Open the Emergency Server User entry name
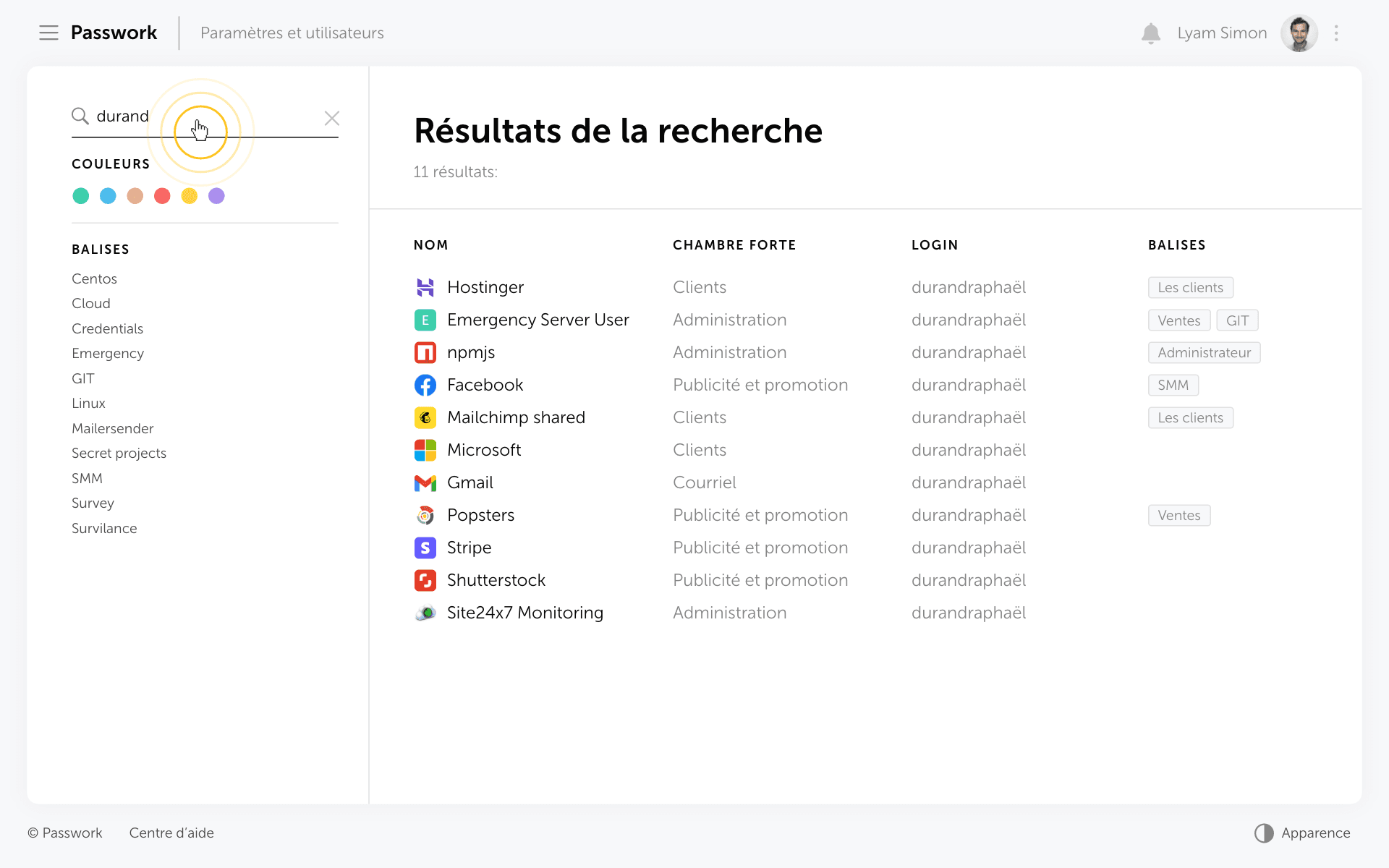 538,320
